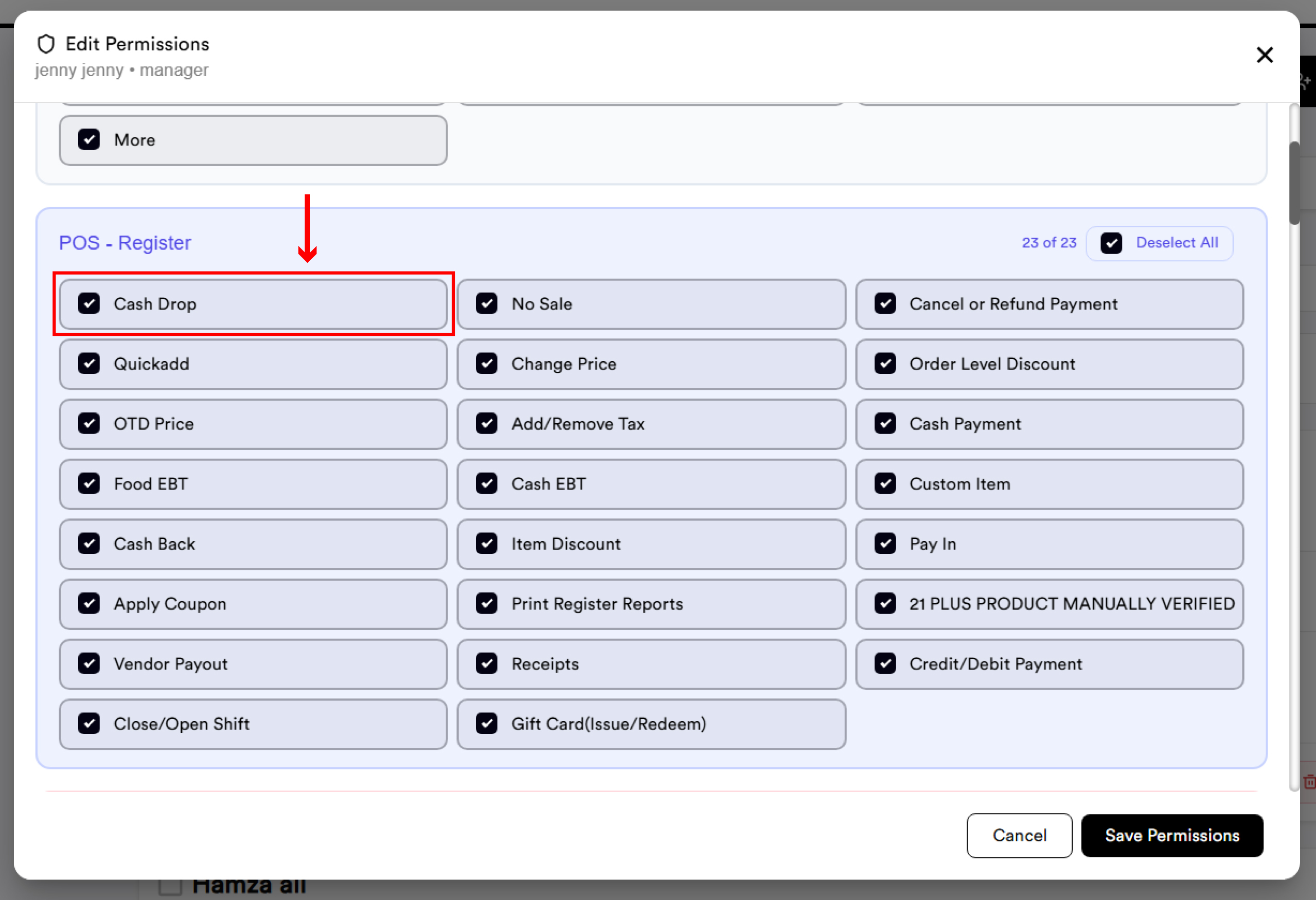Click the Cancel button
This screenshot has height=900, width=1316.
[x=1019, y=836]
